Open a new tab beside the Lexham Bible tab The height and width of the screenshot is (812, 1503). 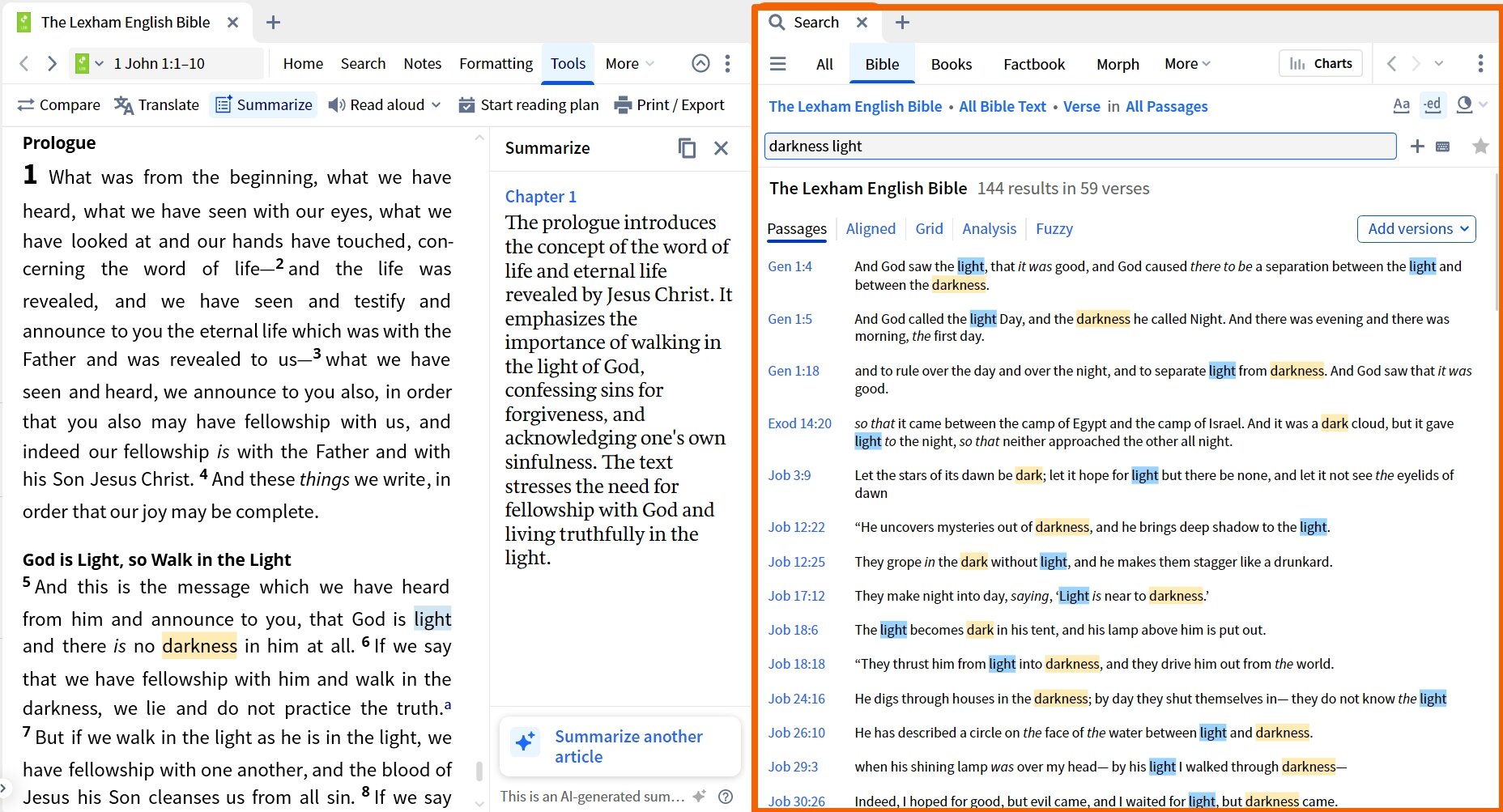(274, 23)
